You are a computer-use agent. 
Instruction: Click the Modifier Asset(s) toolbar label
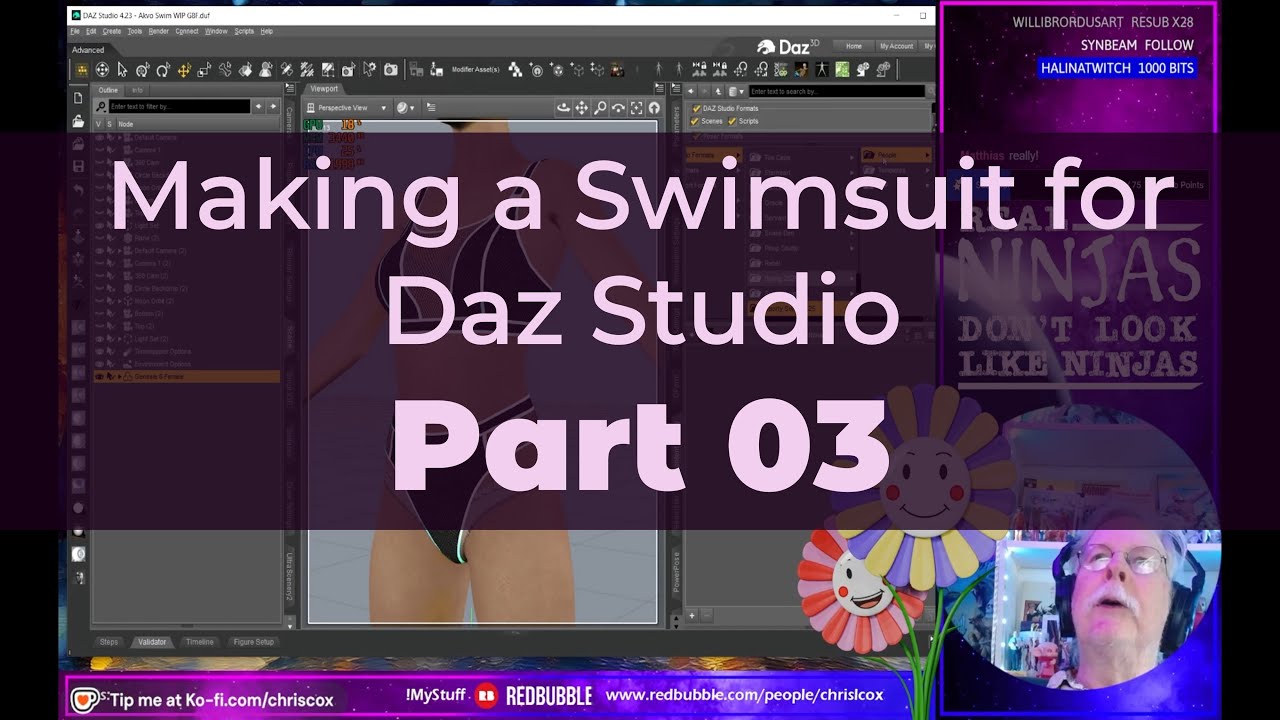click(x=476, y=70)
